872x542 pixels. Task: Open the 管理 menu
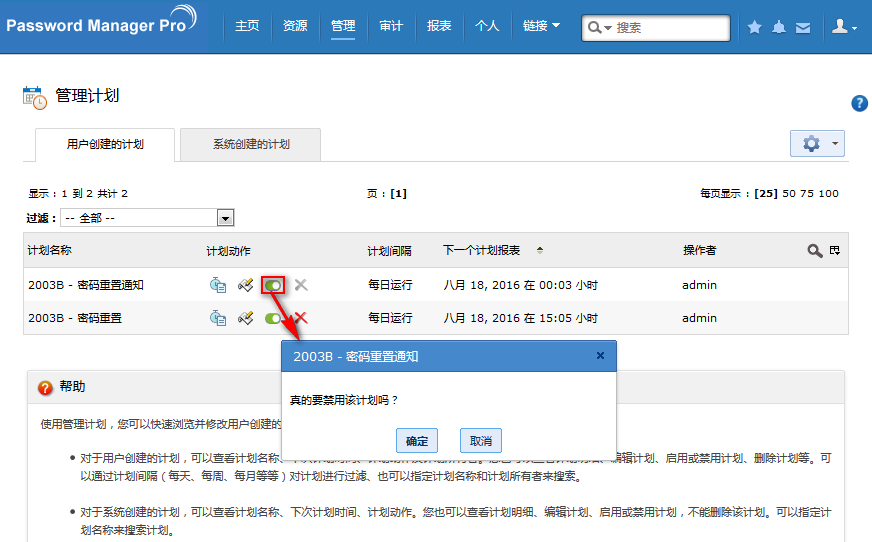[x=343, y=26]
